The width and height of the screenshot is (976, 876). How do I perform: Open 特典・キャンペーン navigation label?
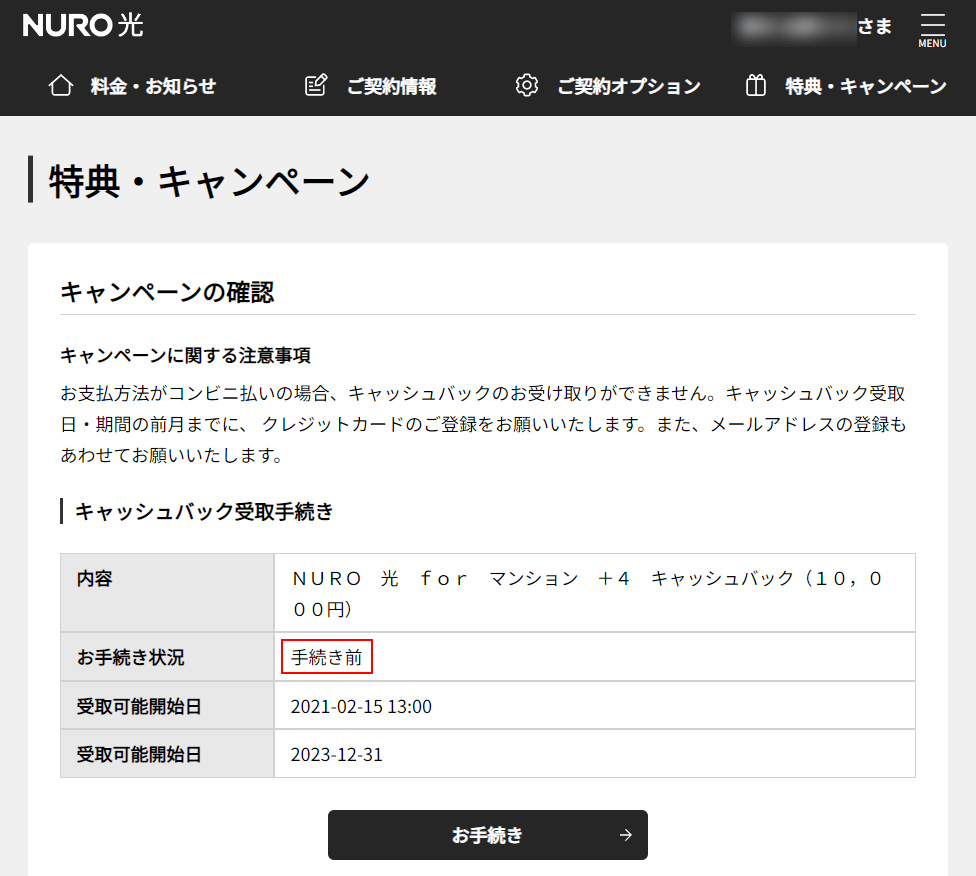866,86
